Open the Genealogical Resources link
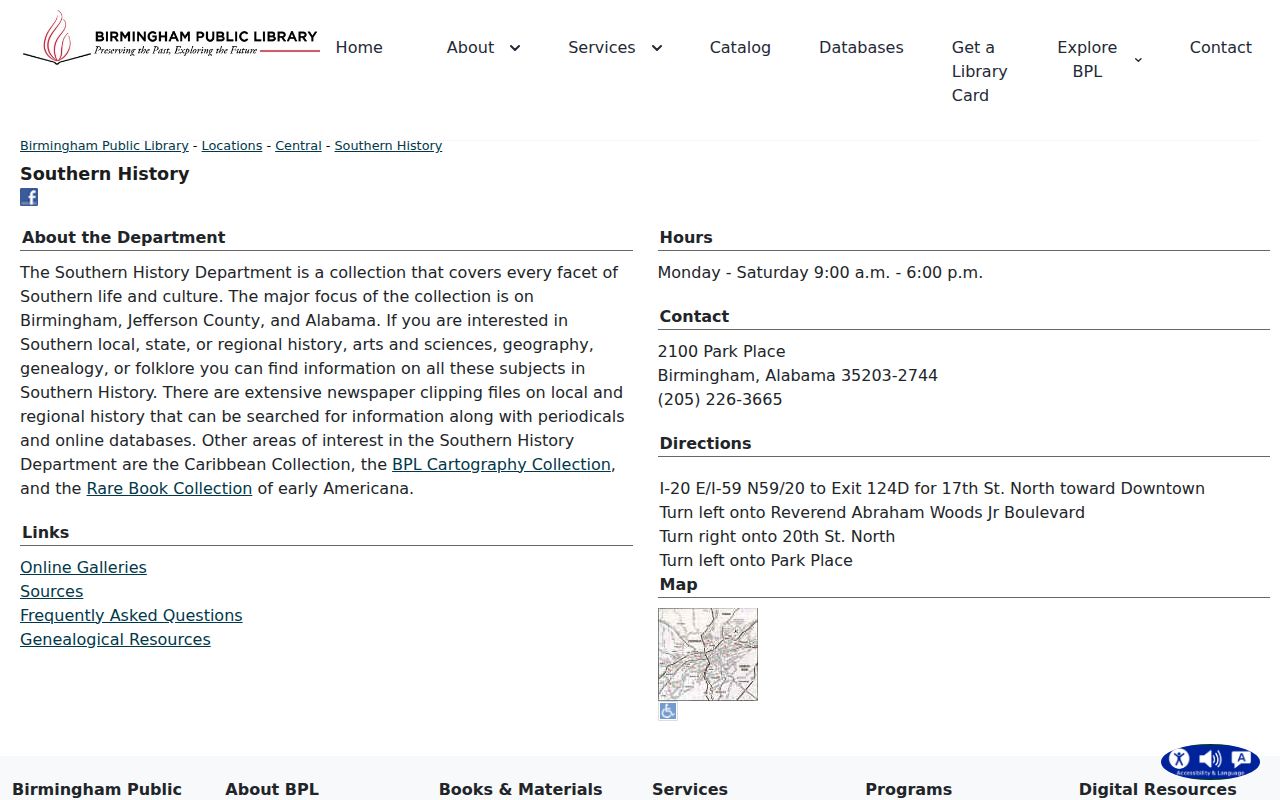Screen dimensions: 1280x800 [x=115, y=639]
